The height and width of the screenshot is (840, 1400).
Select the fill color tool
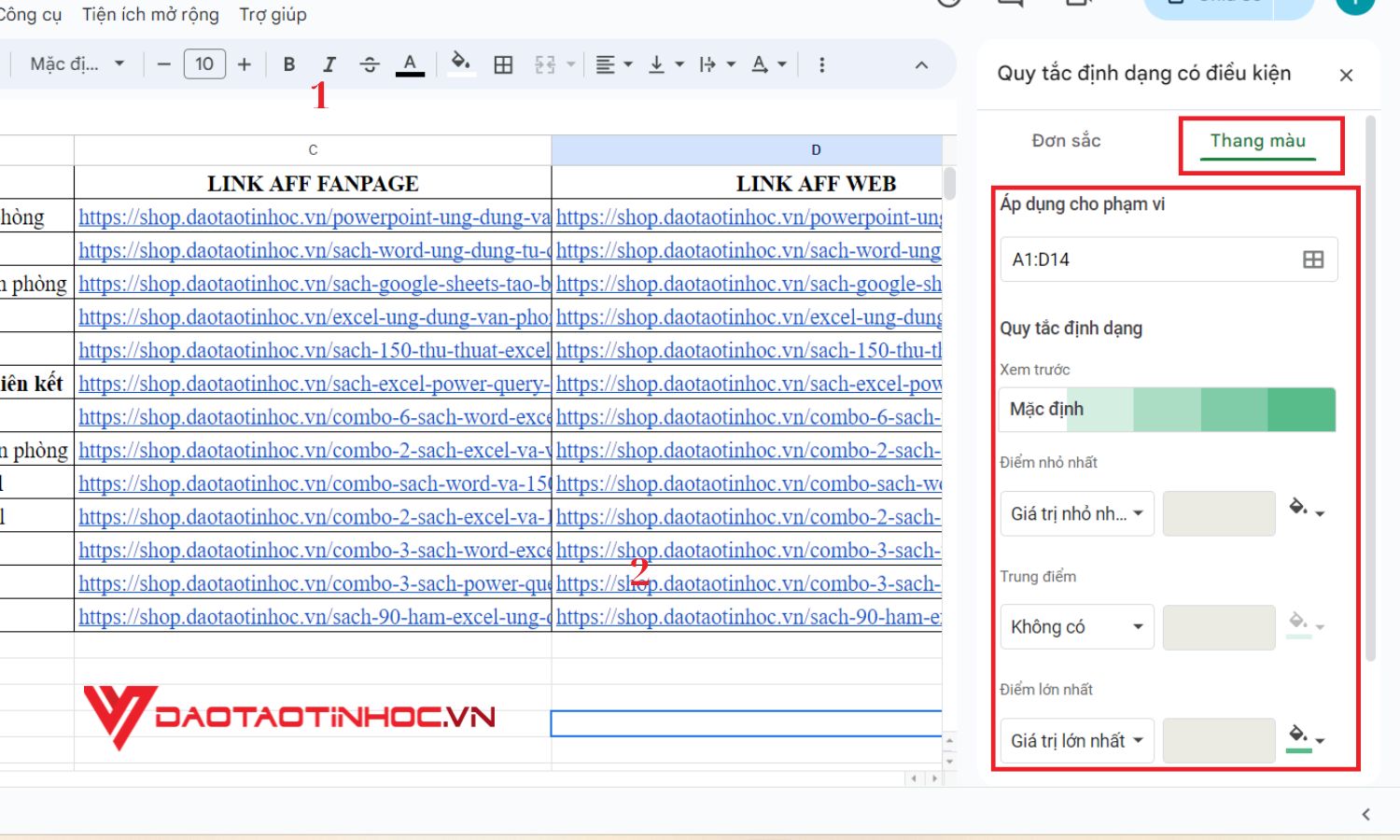tap(459, 63)
